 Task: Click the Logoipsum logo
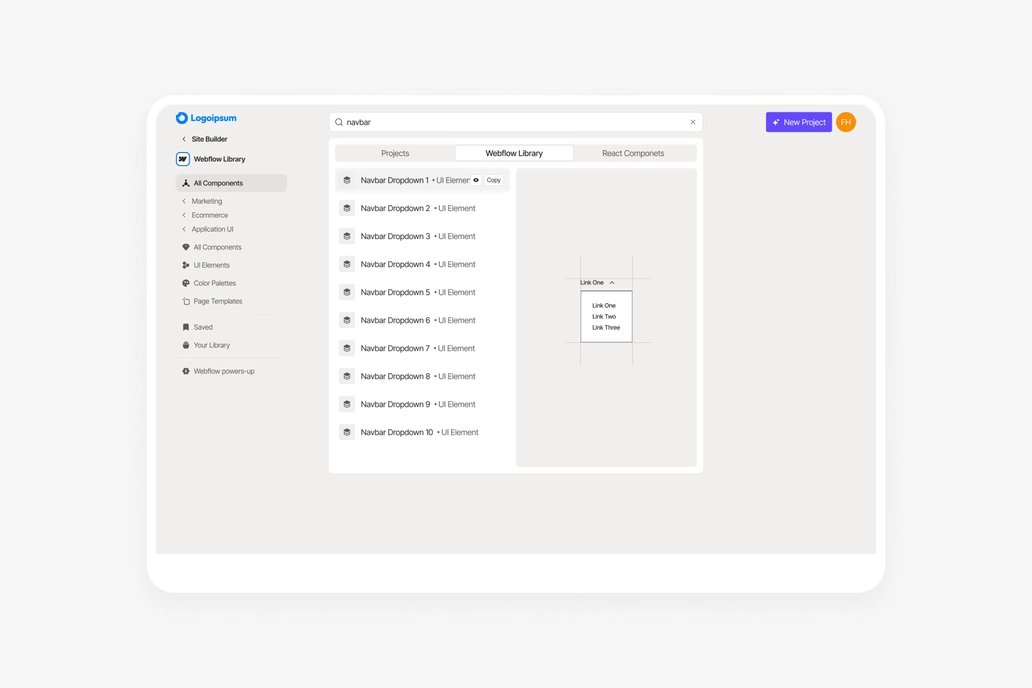pos(206,118)
